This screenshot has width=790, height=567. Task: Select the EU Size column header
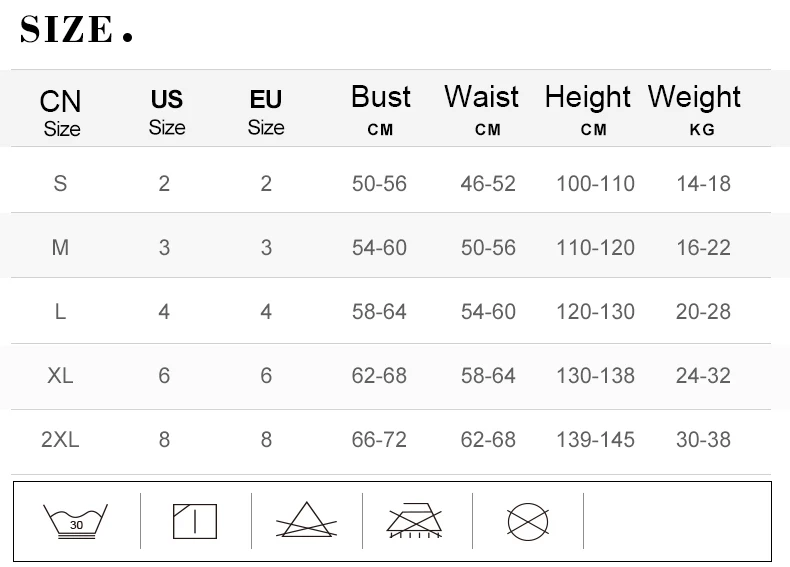[266, 112]
